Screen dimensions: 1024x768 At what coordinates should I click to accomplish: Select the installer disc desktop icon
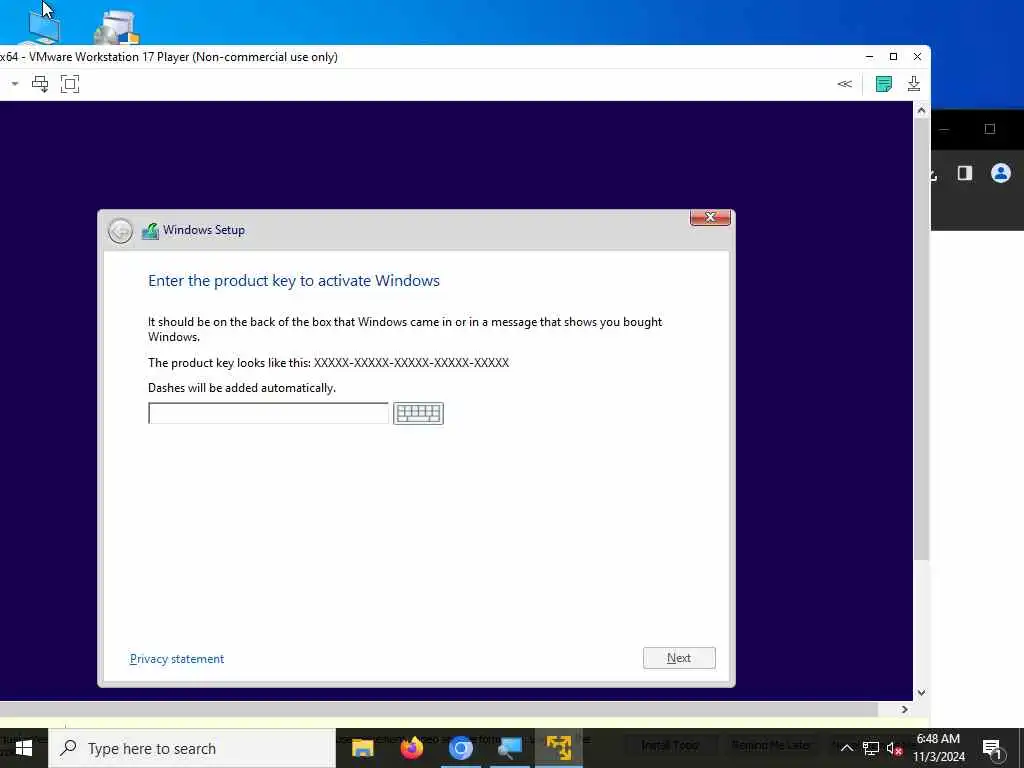(116, 27)
